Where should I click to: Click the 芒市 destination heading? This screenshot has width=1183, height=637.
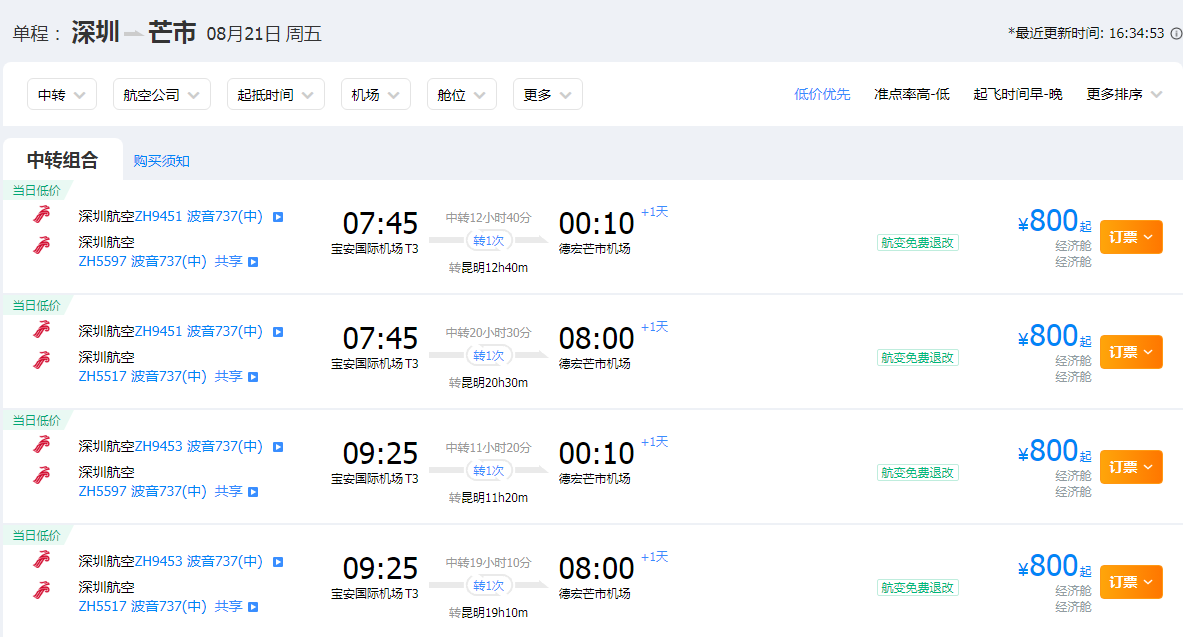[x=172, y=32]
